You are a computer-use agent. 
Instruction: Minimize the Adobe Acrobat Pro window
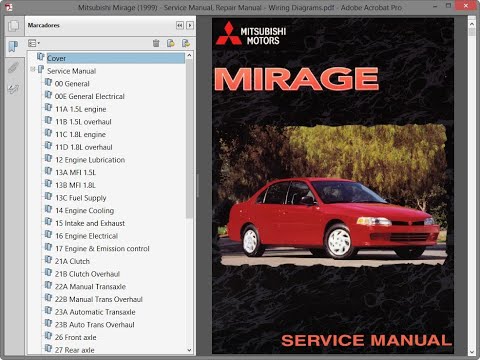point(435,6)
